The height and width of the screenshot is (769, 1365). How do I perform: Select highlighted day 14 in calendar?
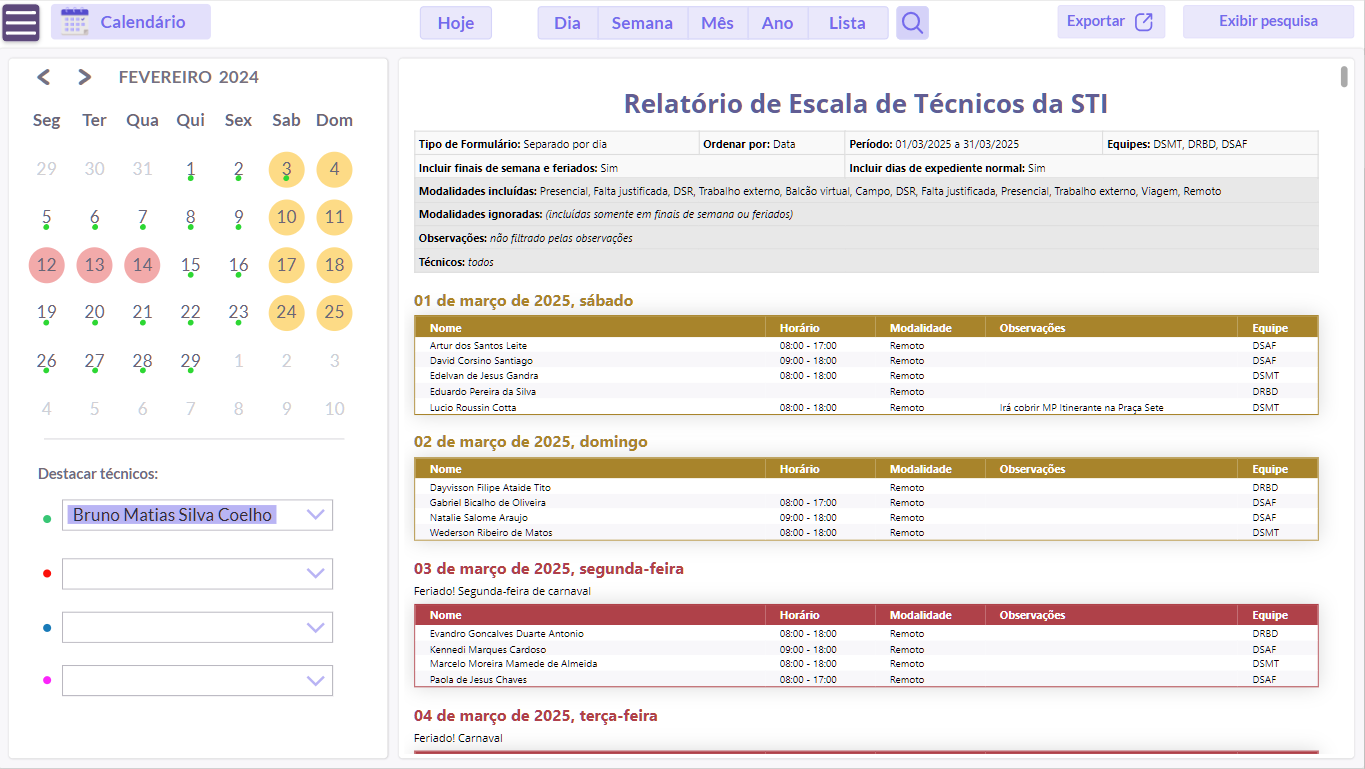143,265
